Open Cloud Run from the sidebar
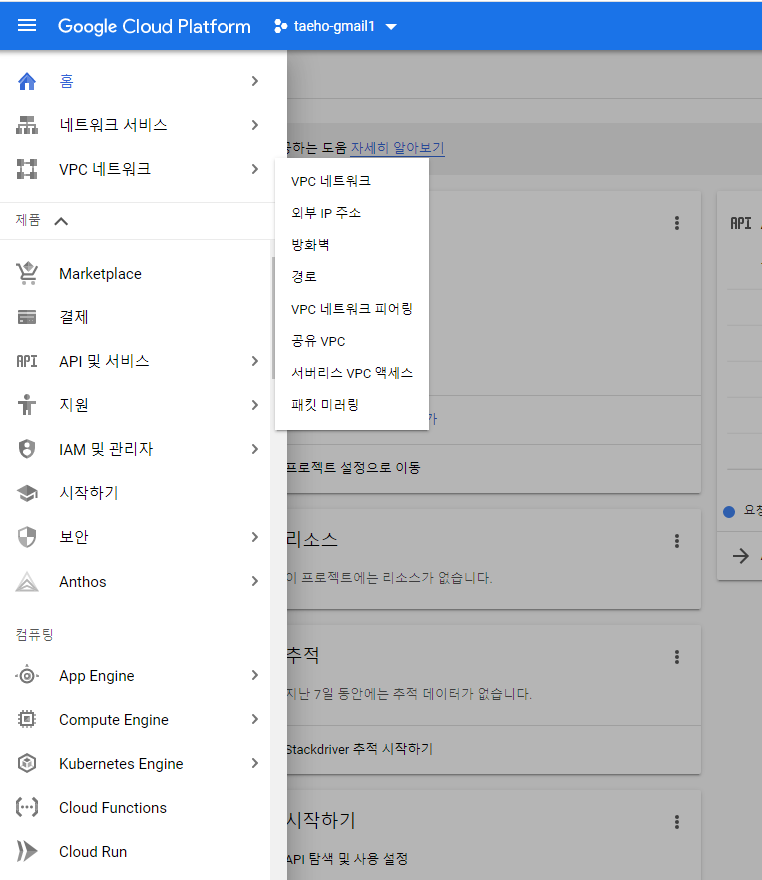This screenshot has height=880, width=762. [x=135, y=851]
